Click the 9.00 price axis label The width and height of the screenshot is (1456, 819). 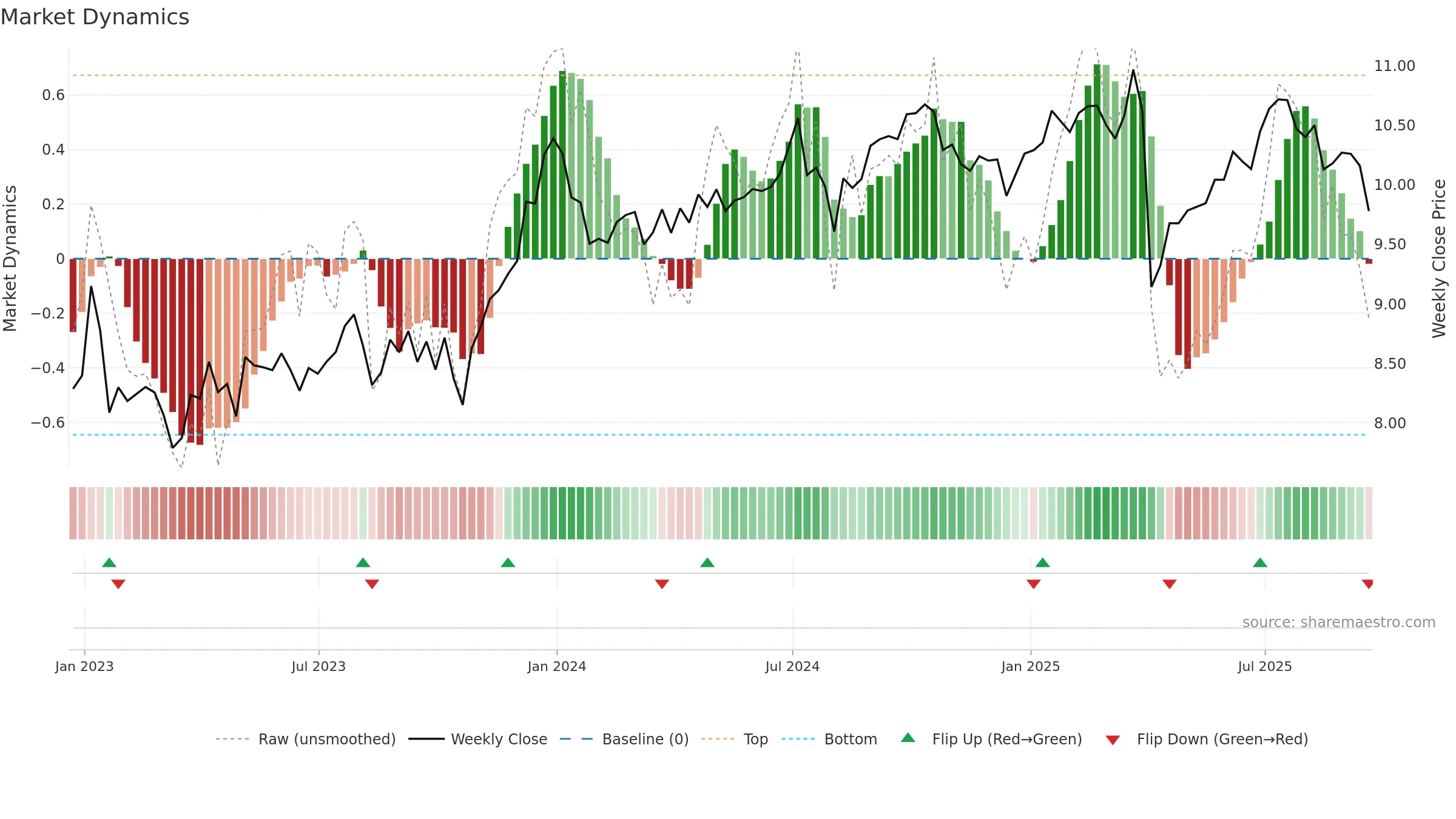tap(1390, 304)
